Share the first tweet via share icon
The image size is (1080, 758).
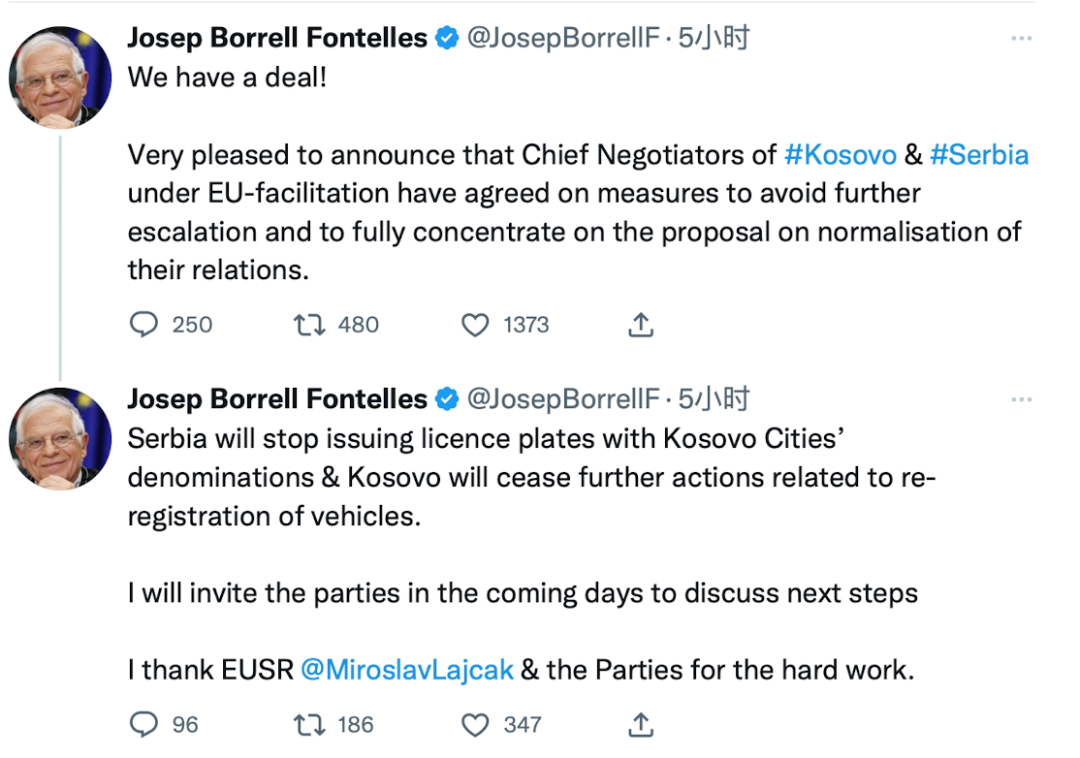point(641,324)
